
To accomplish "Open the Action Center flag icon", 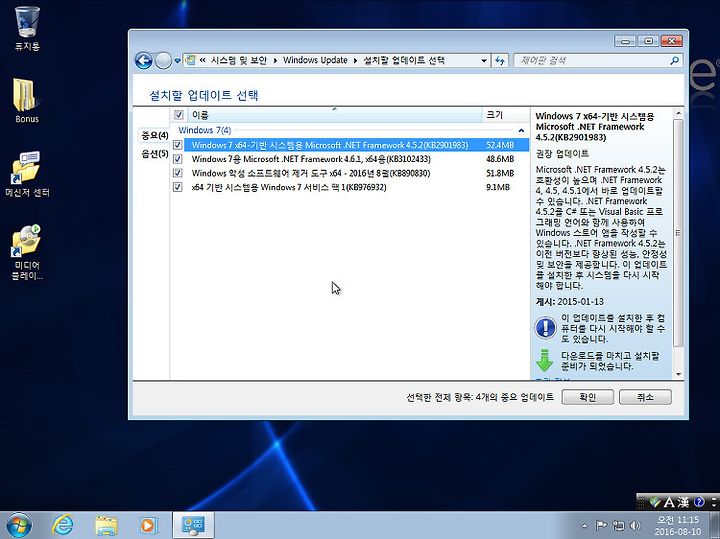I will 601,525.
